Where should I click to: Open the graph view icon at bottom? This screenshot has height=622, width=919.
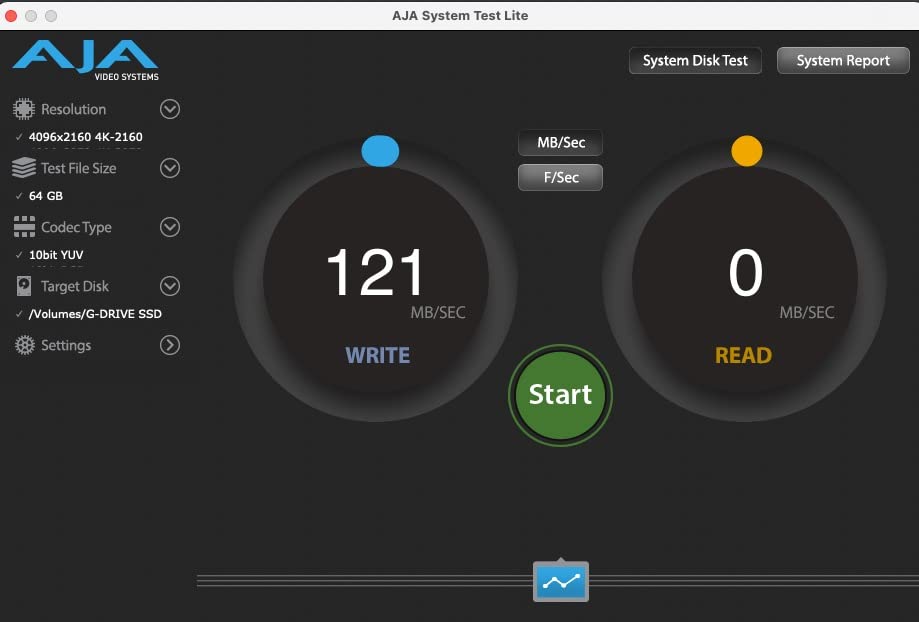tap(561, 582)
